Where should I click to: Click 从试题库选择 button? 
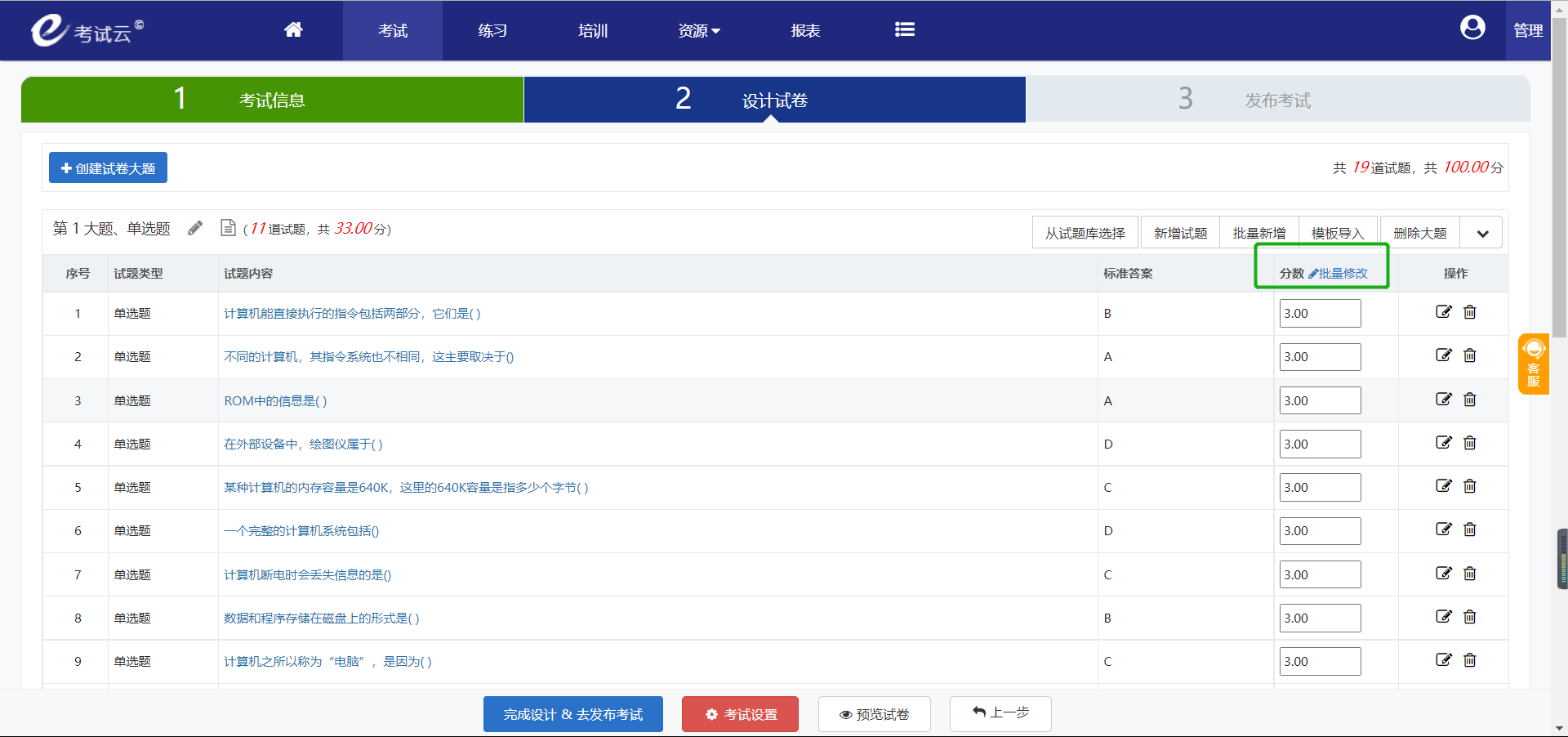[x=1085, y=233]
